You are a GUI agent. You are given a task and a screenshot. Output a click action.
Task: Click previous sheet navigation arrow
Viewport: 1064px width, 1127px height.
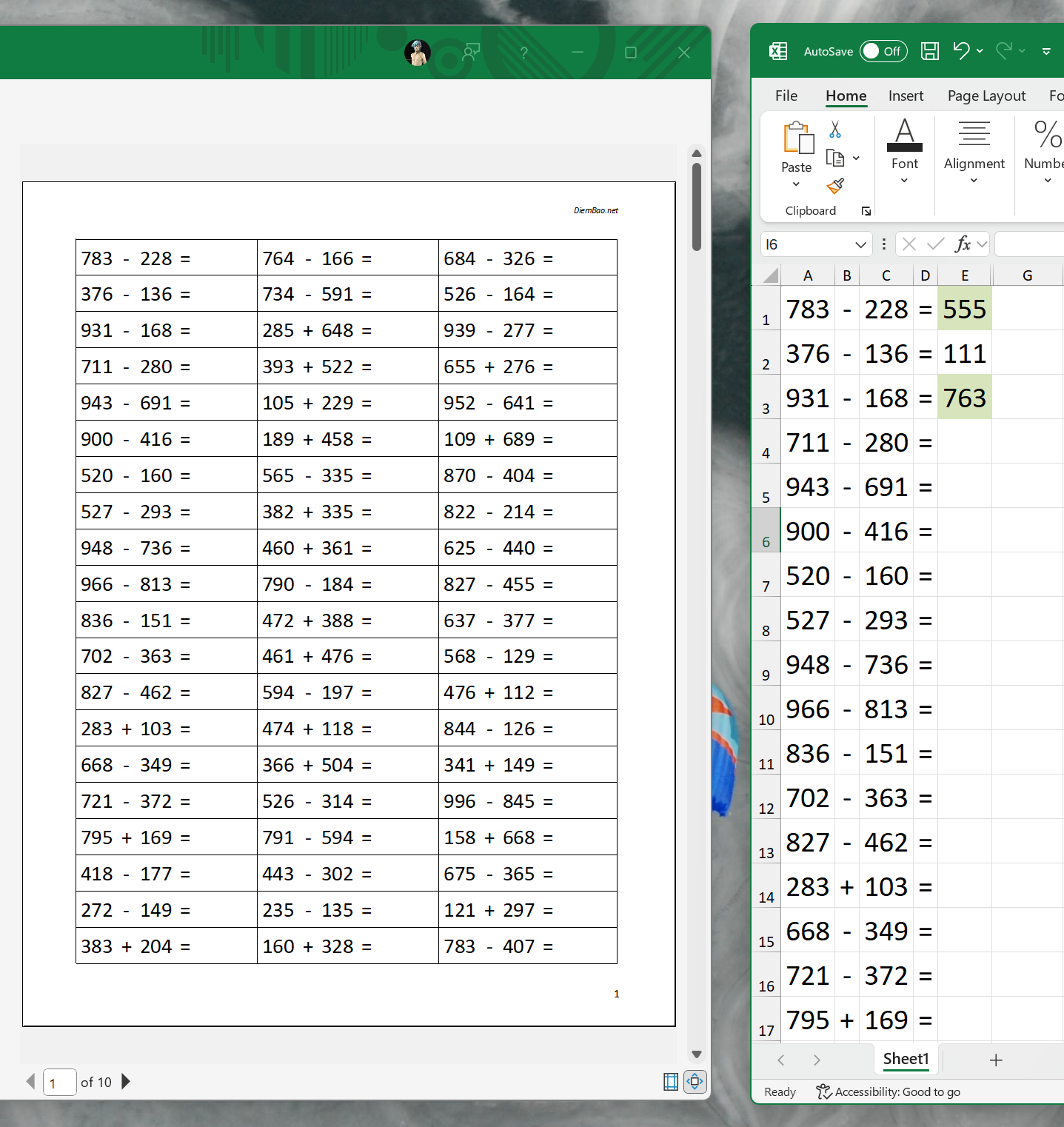click(x=781, y=1060)
